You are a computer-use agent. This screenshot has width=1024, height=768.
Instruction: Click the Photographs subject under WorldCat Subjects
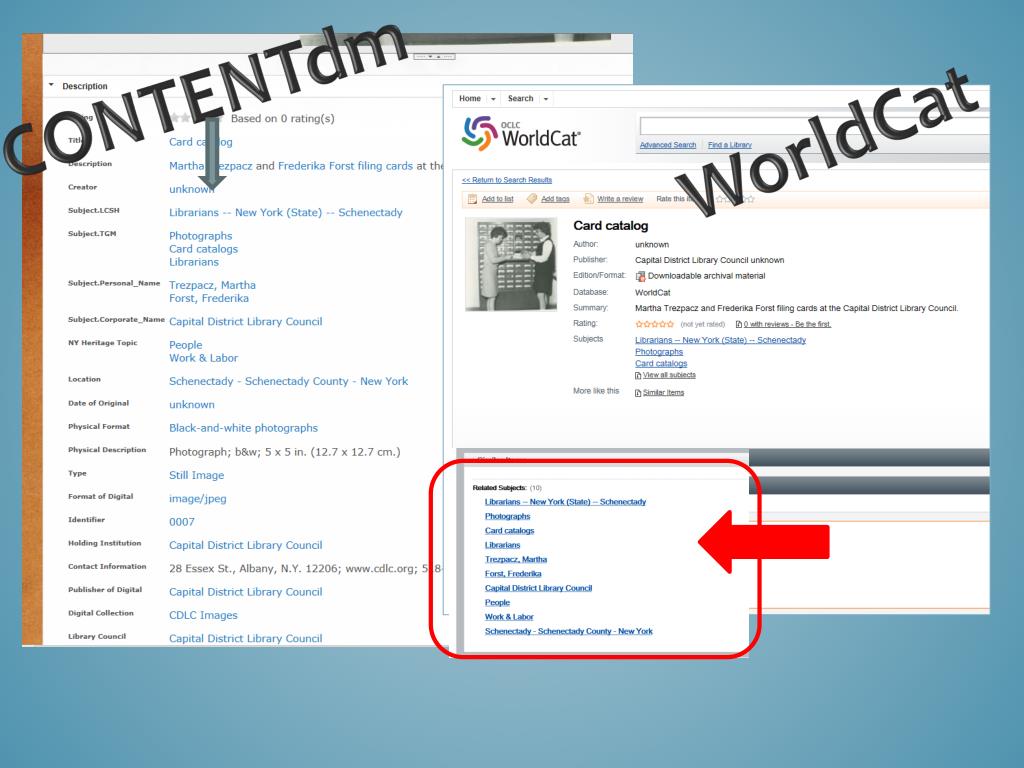(659, 352)
